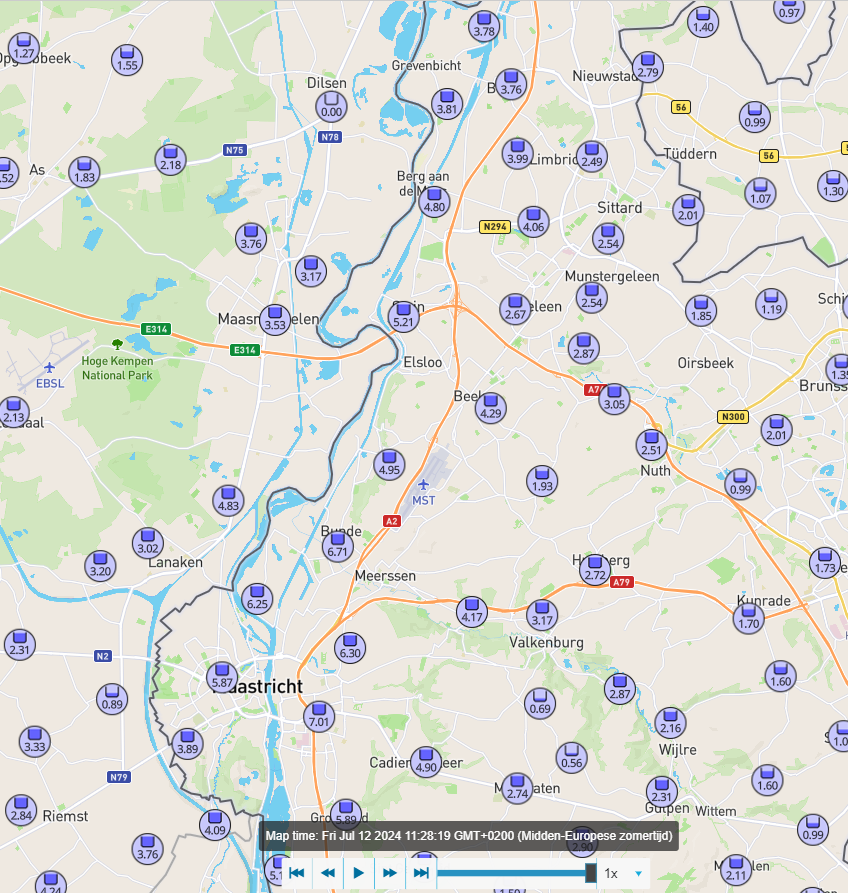Click the MST airport icon
Image resolution: width=848 pixels, height=893 pixels.
click(x=423, y=485)
